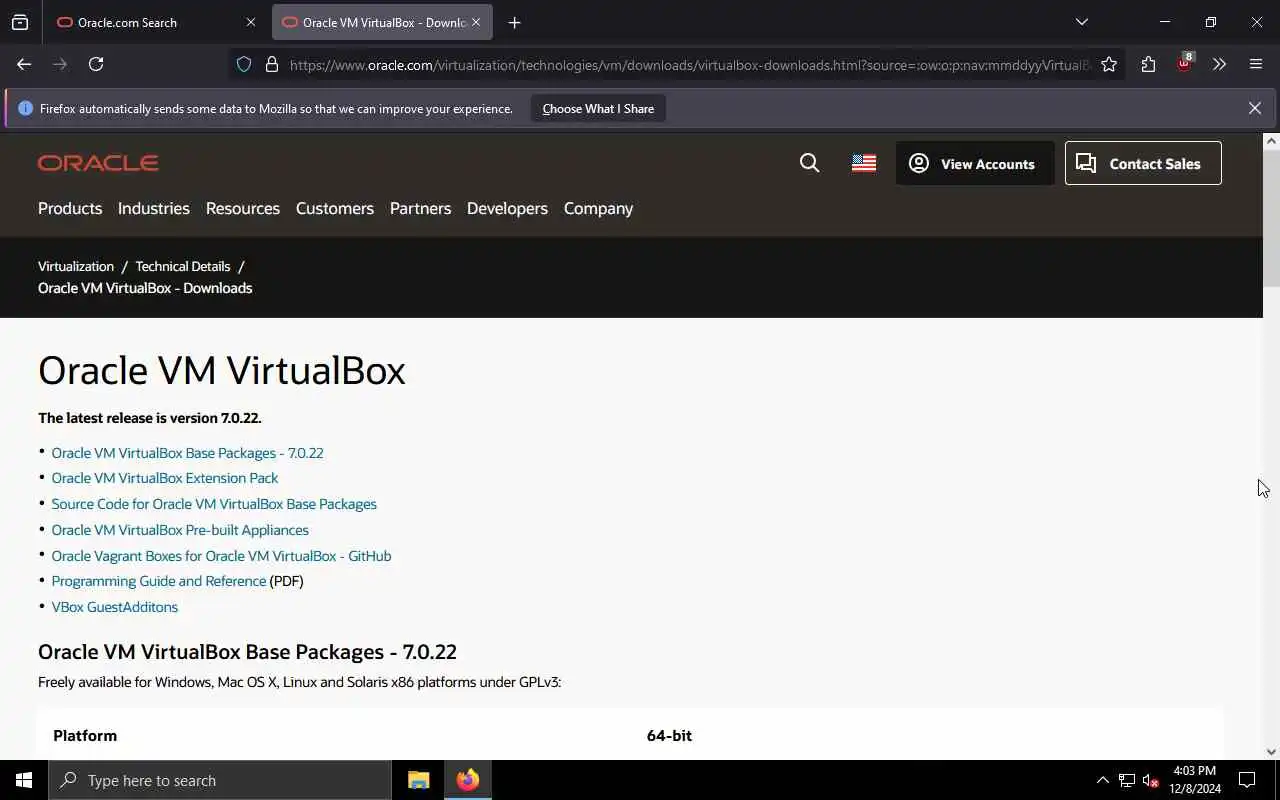Open File Explorer from taskbar

(418, 780)
